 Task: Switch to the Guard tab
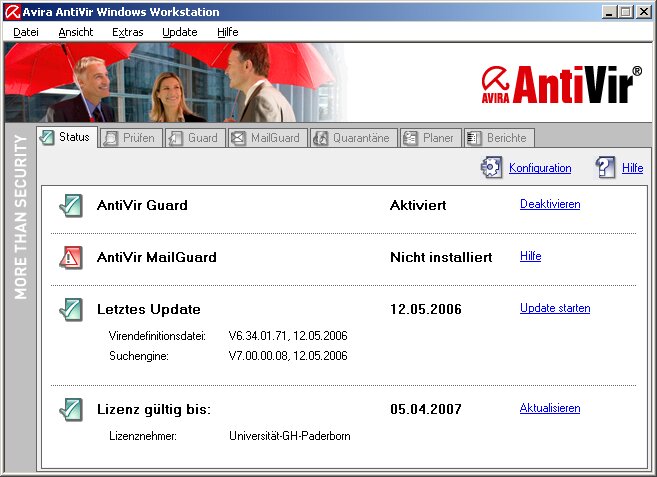pos(195,138)
